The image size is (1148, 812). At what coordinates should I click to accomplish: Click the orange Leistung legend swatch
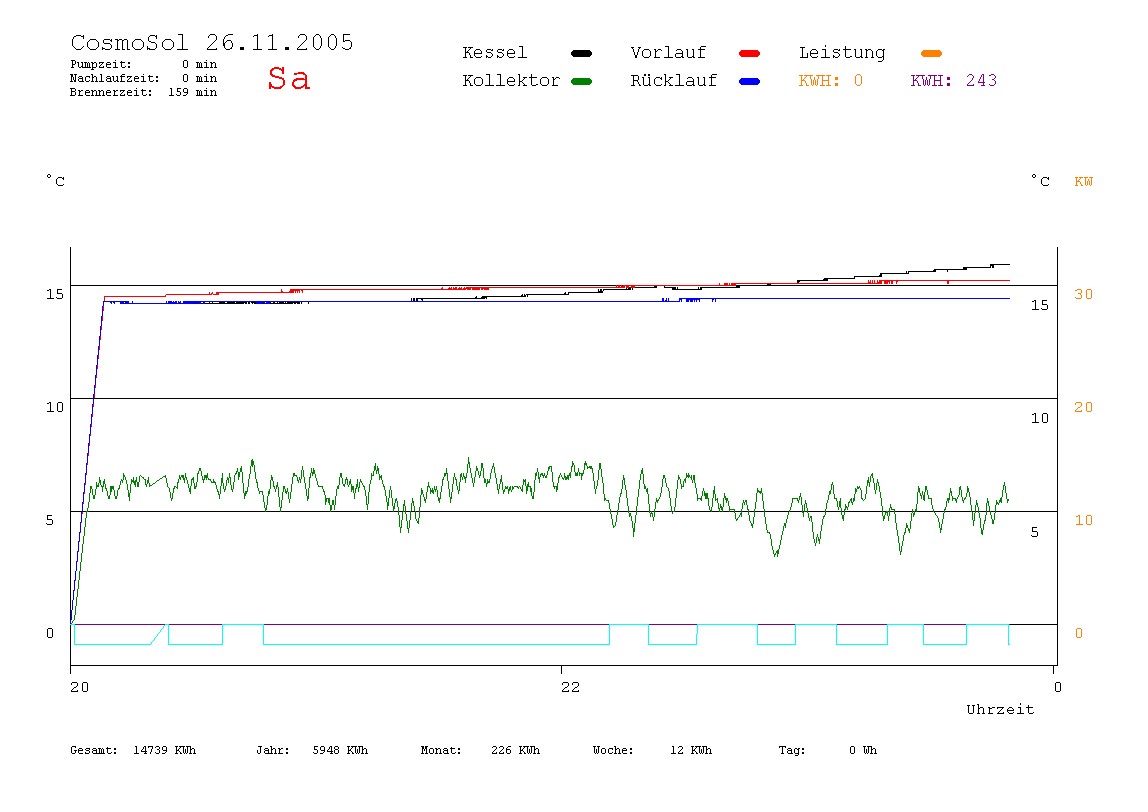pos(931,53)
